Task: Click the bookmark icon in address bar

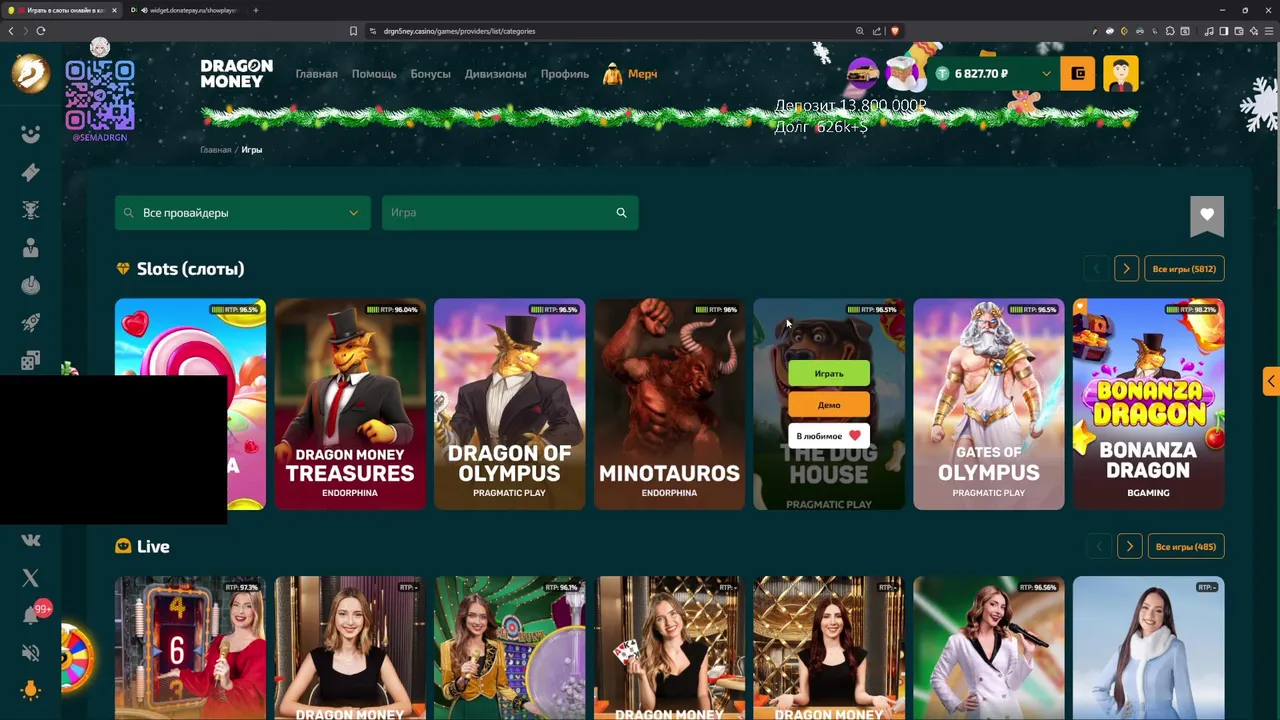Action: click(353, 31)
